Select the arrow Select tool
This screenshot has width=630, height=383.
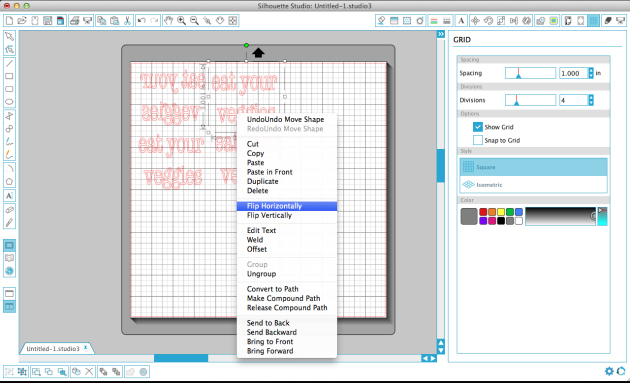[9, 37]
